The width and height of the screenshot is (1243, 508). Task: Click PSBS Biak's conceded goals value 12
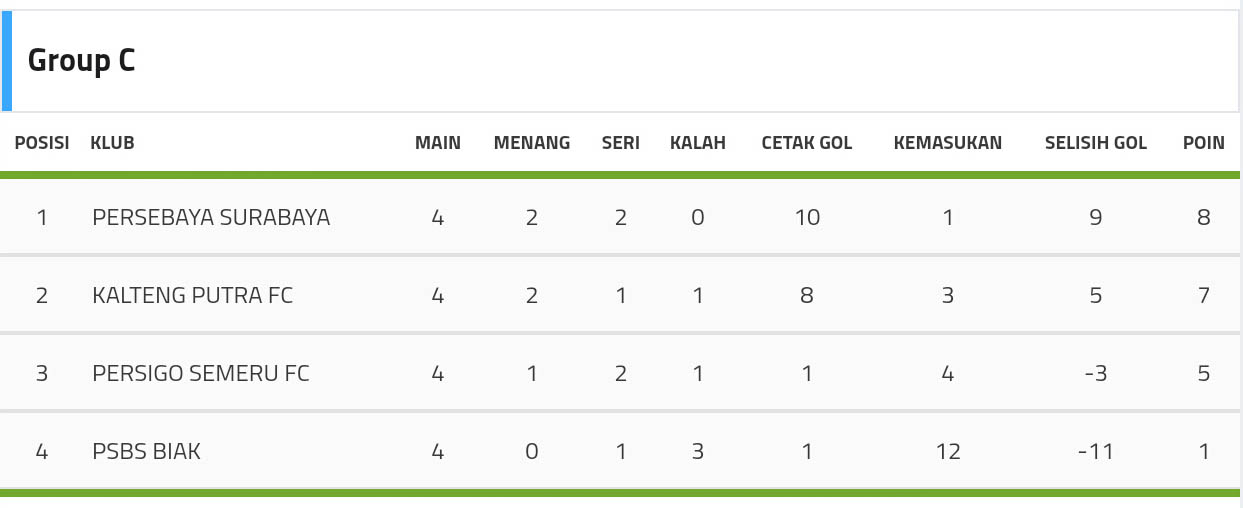click(x=948, y=451)
